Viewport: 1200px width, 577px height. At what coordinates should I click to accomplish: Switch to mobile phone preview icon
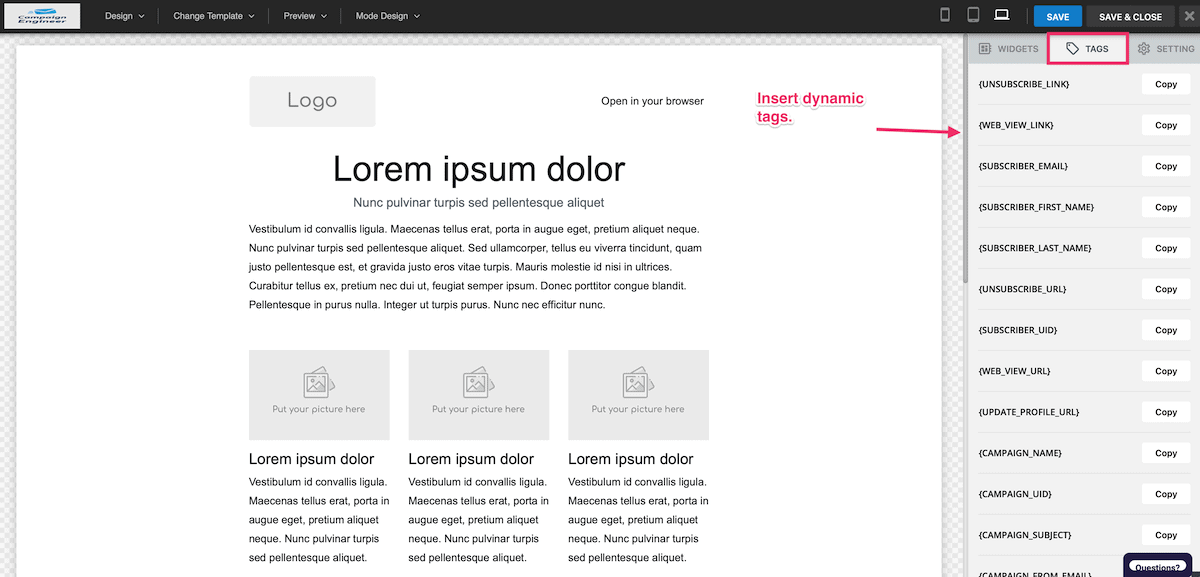[946, 15]
